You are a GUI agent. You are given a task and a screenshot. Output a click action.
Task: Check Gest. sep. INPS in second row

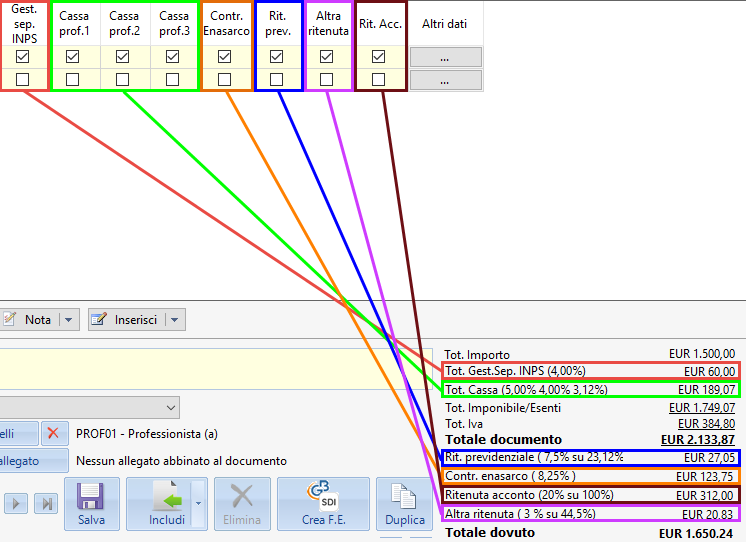coord(22,79)
